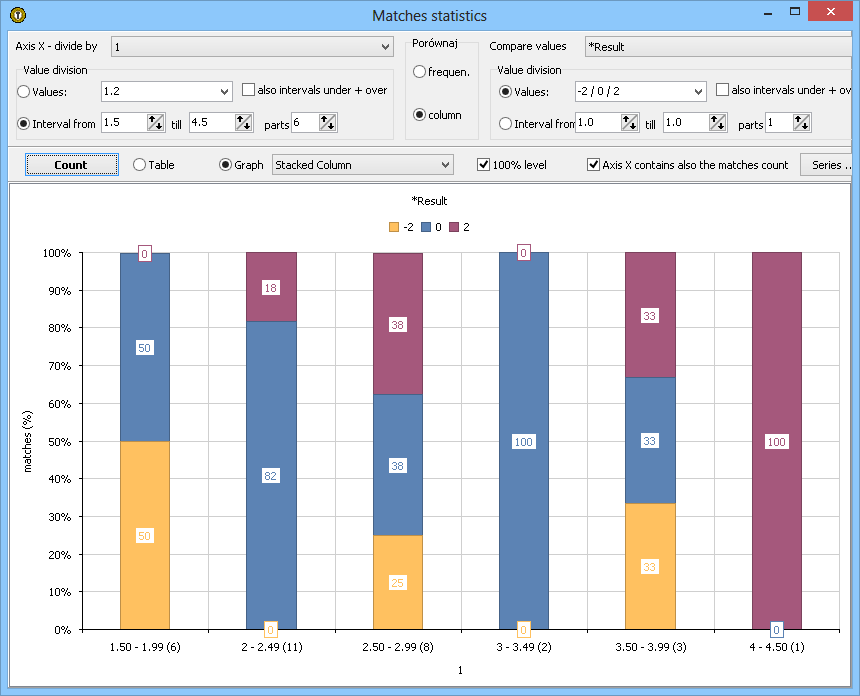Click the Compare values *Result field

718,46
